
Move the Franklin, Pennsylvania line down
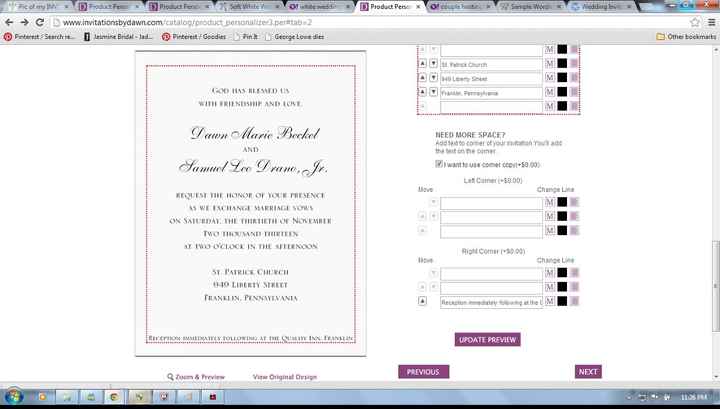[x=433, y=92]
